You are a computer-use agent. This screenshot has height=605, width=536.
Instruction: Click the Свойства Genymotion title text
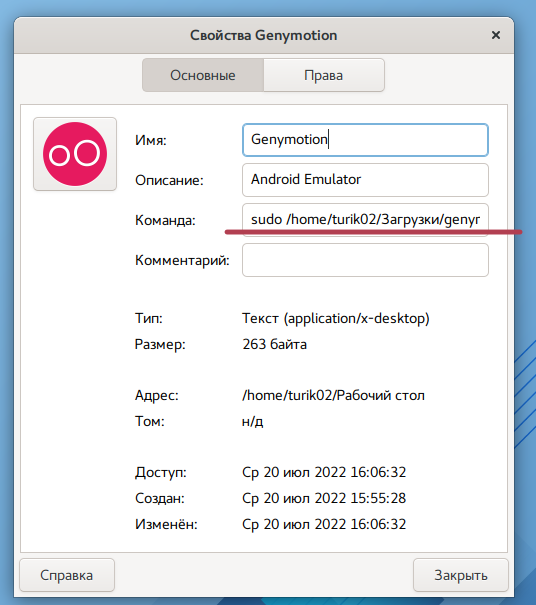(264, 35)
